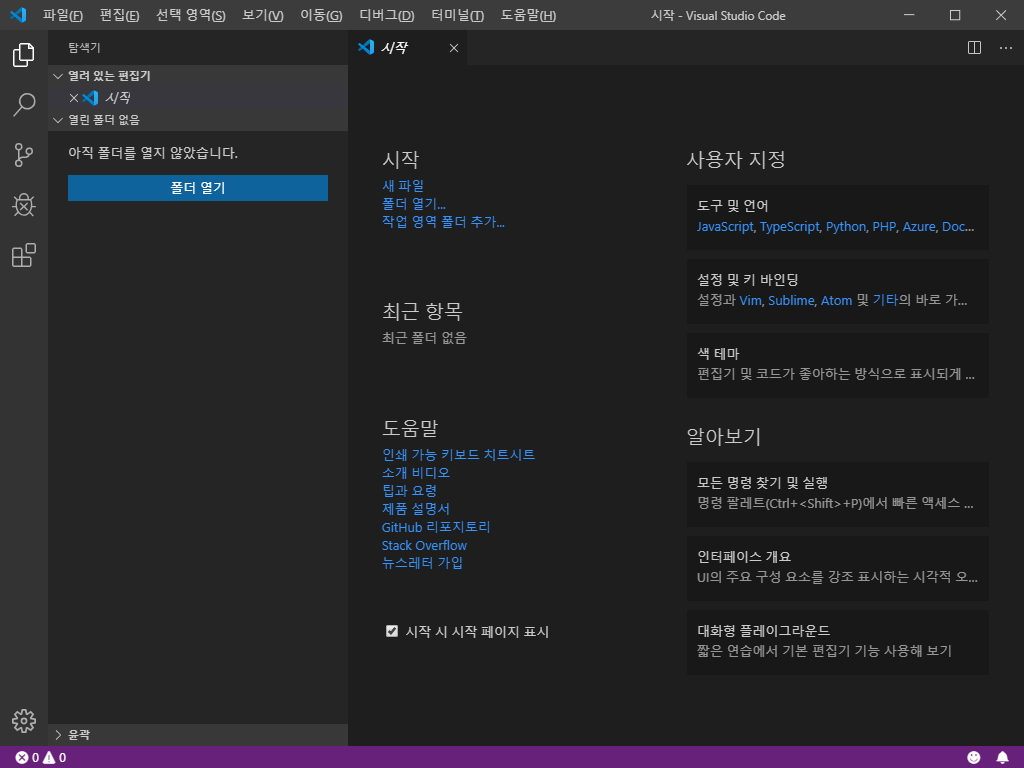Open the 편집(E) menu

(x=120, y=15)
